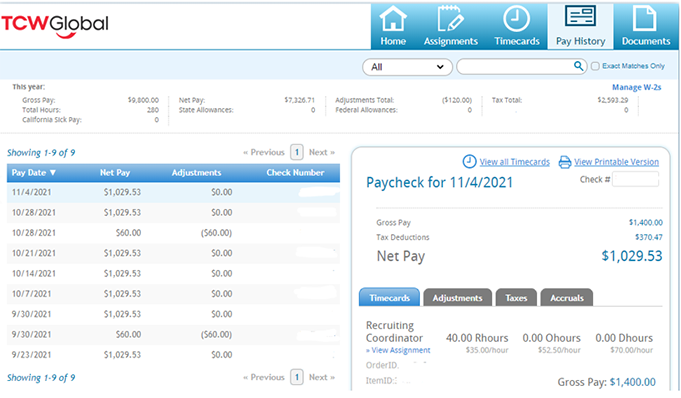Click the Check # field
This screenshot has height=398, width=681.
pyautogui.click(x=635, y=179)
